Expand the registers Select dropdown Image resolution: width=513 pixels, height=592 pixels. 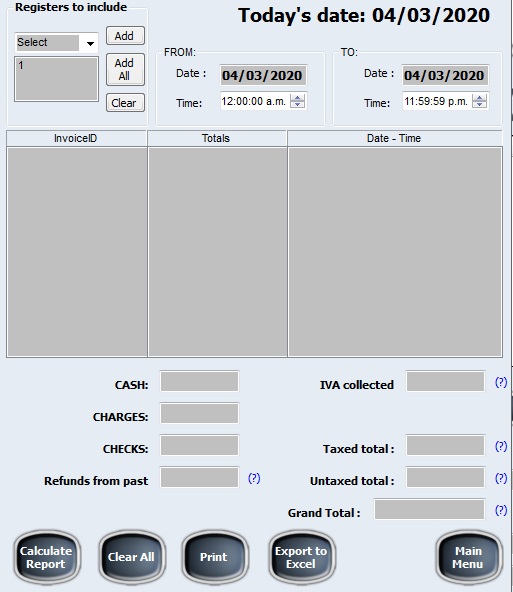[90, 43]
